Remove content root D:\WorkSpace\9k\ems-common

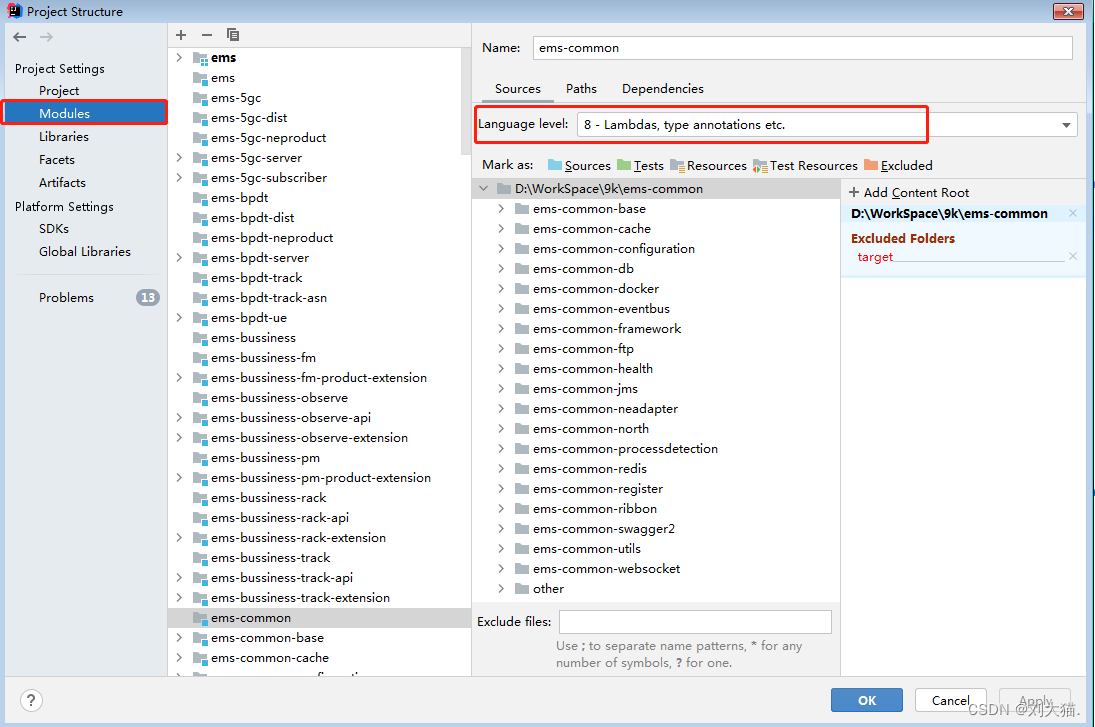pyautogui.click(x=1073, y=213)
